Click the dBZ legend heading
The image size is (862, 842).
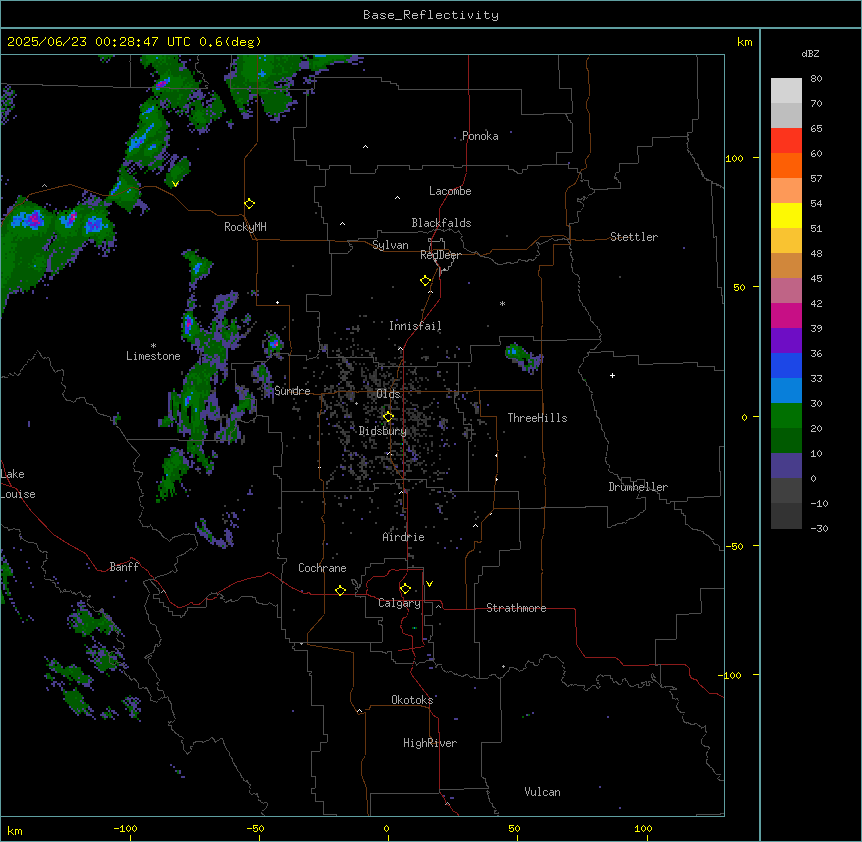tap(810, 53)
